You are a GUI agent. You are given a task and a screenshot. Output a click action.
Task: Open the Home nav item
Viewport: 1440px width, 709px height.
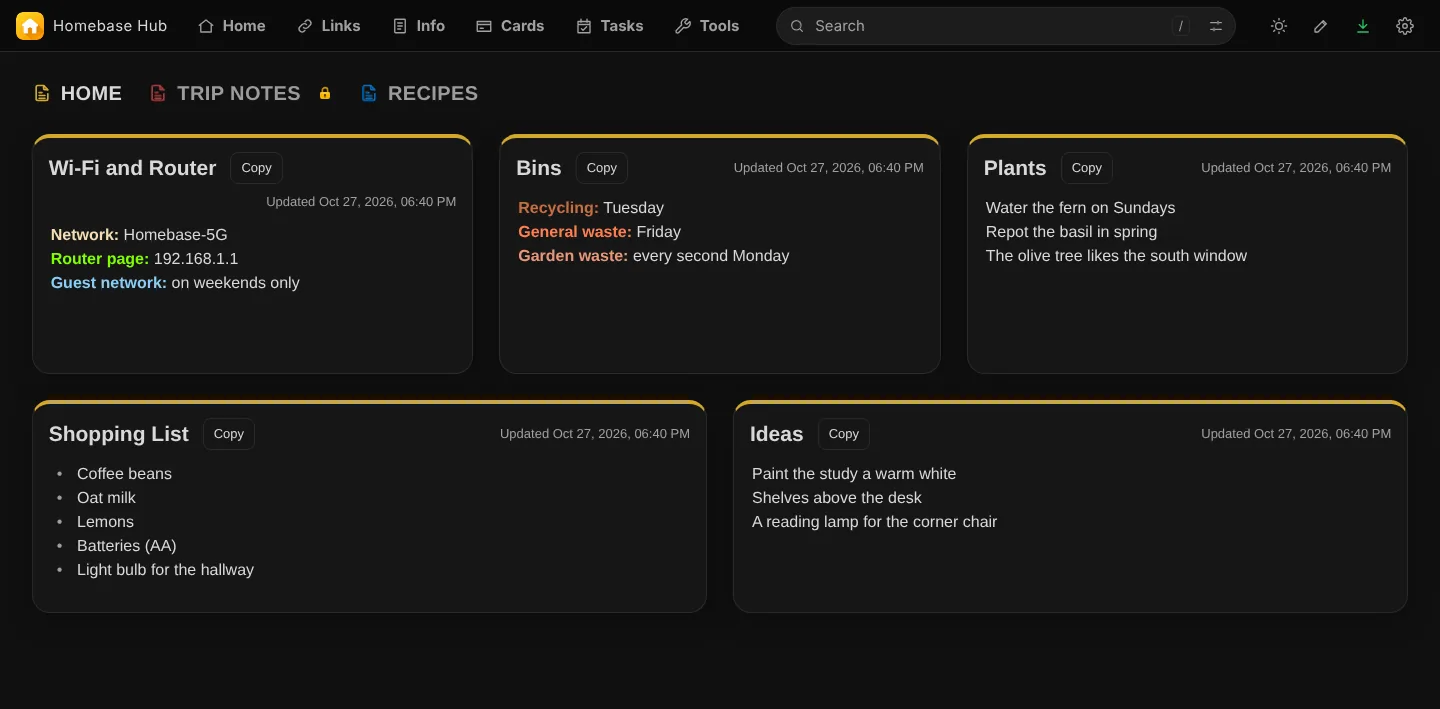232,26
